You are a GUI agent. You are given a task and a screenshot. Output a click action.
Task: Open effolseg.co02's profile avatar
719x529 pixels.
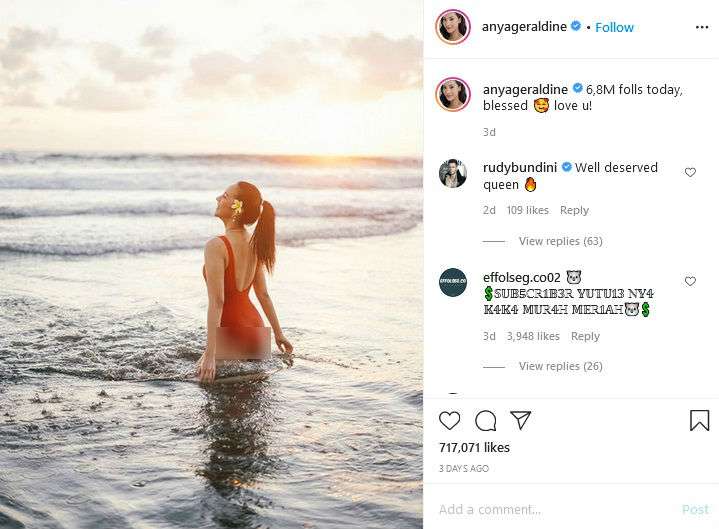pos(453,283)
